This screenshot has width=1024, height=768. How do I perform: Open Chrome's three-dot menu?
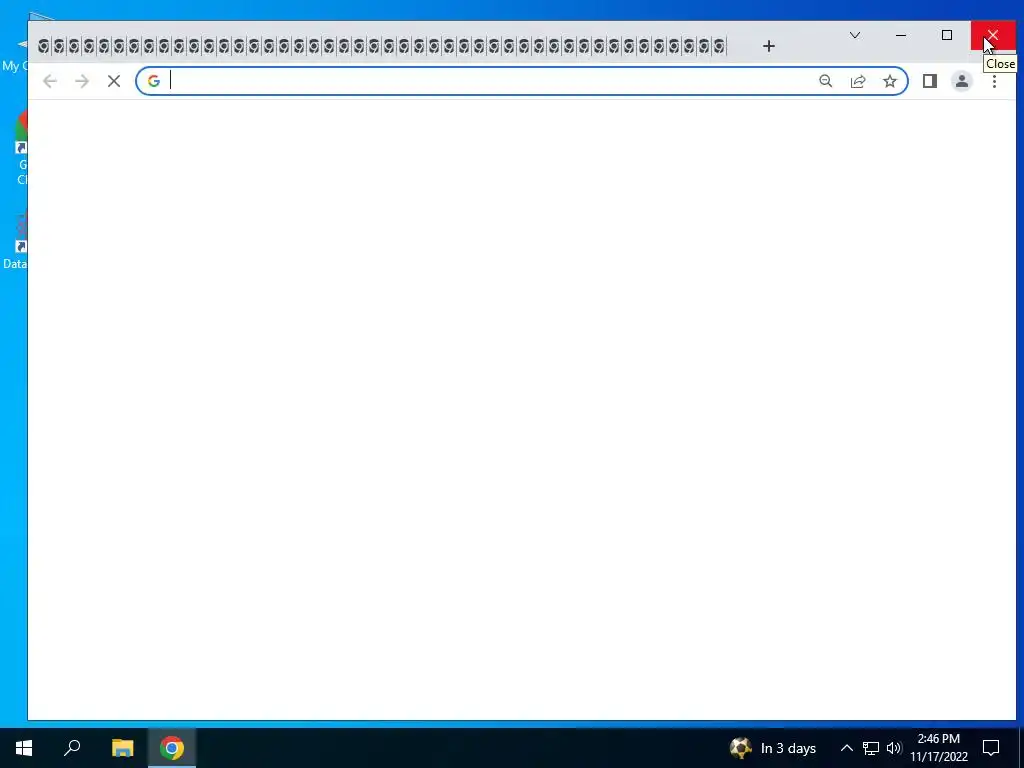click(994, 81)
